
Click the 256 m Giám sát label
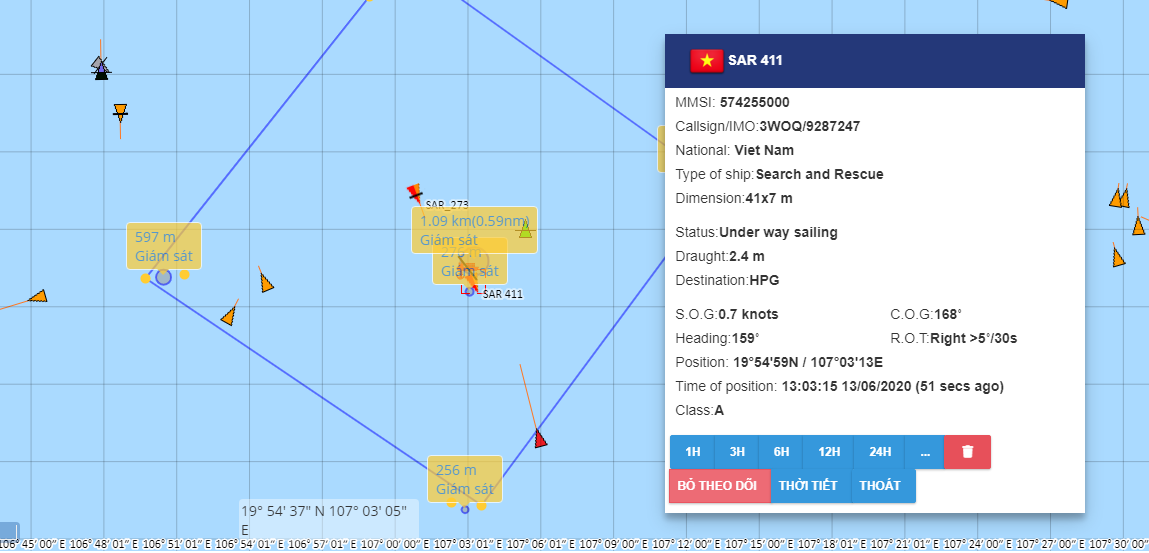pos(464,479)
